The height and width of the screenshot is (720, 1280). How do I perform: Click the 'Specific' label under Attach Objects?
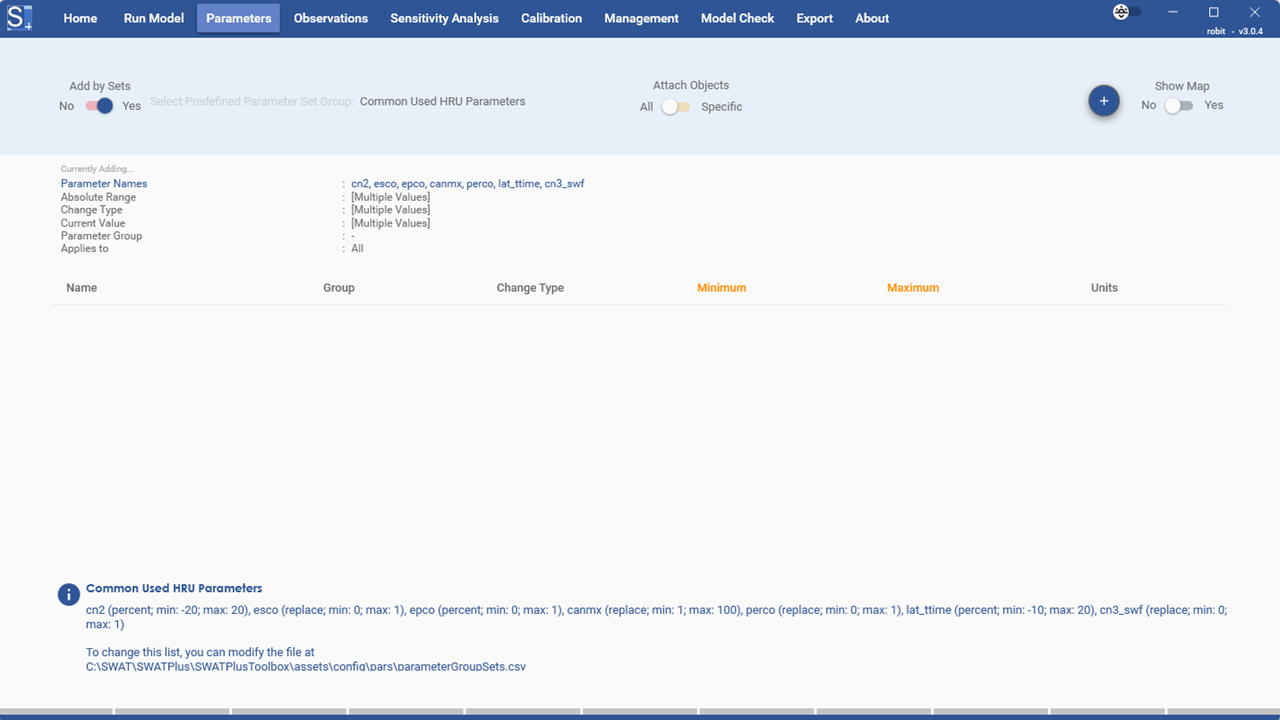click(722, 107)
